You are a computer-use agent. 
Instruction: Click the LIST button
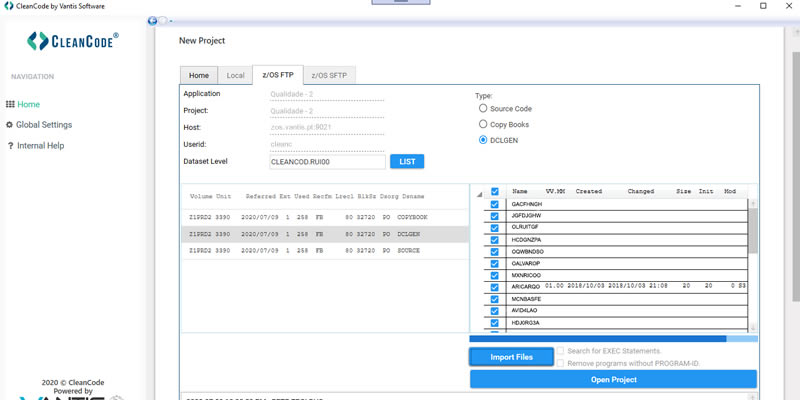click(x=407, y=162)
